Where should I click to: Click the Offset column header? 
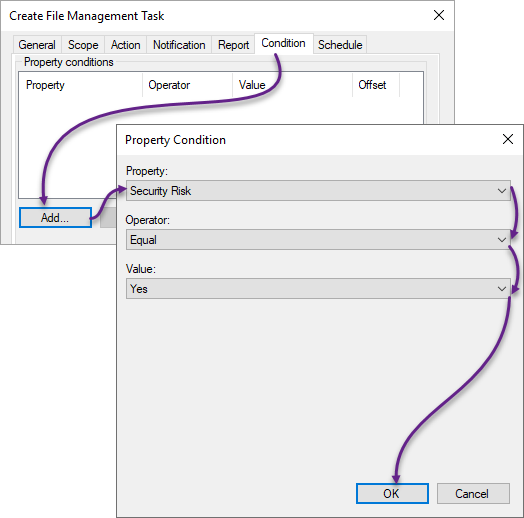tap(376, 85)
